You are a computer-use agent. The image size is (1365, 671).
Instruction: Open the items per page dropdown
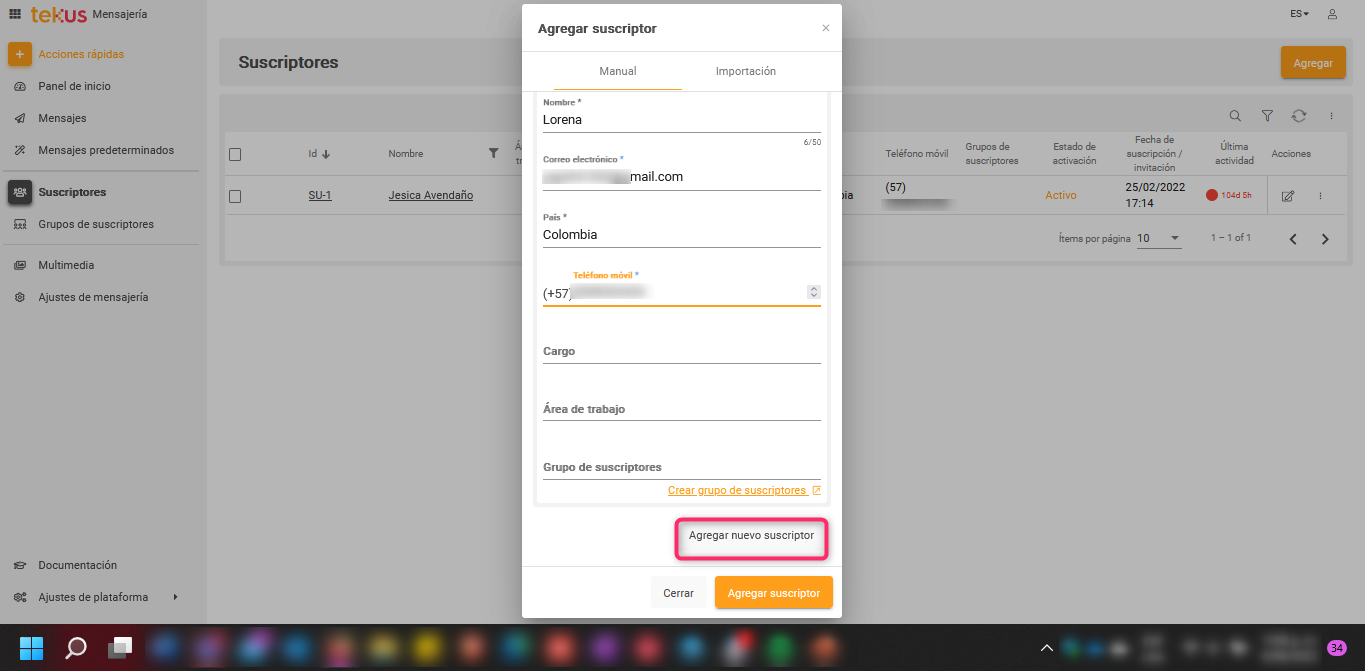(x=1159, y=239)
